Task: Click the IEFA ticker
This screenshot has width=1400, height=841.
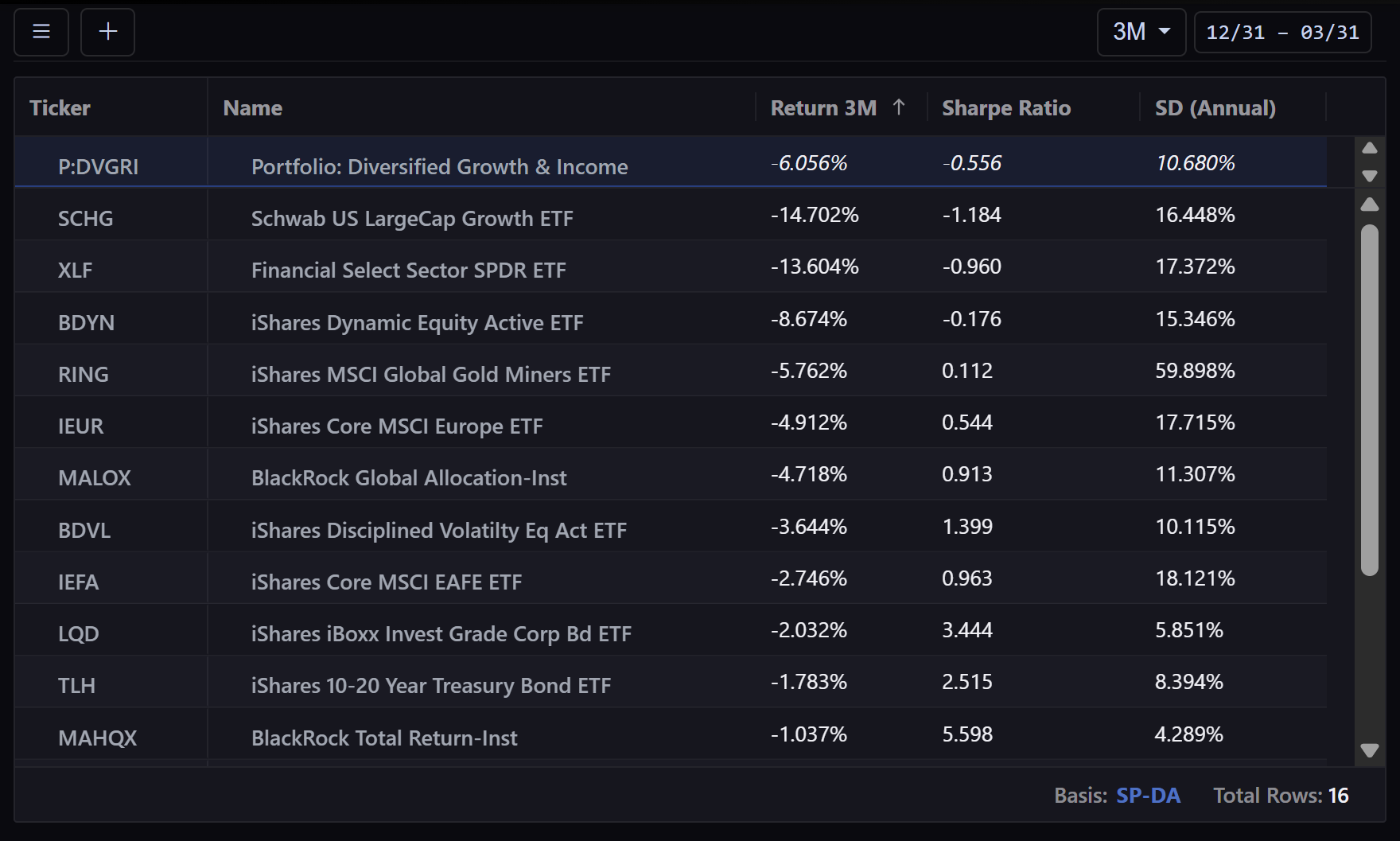Action: (x=79, y=582)
